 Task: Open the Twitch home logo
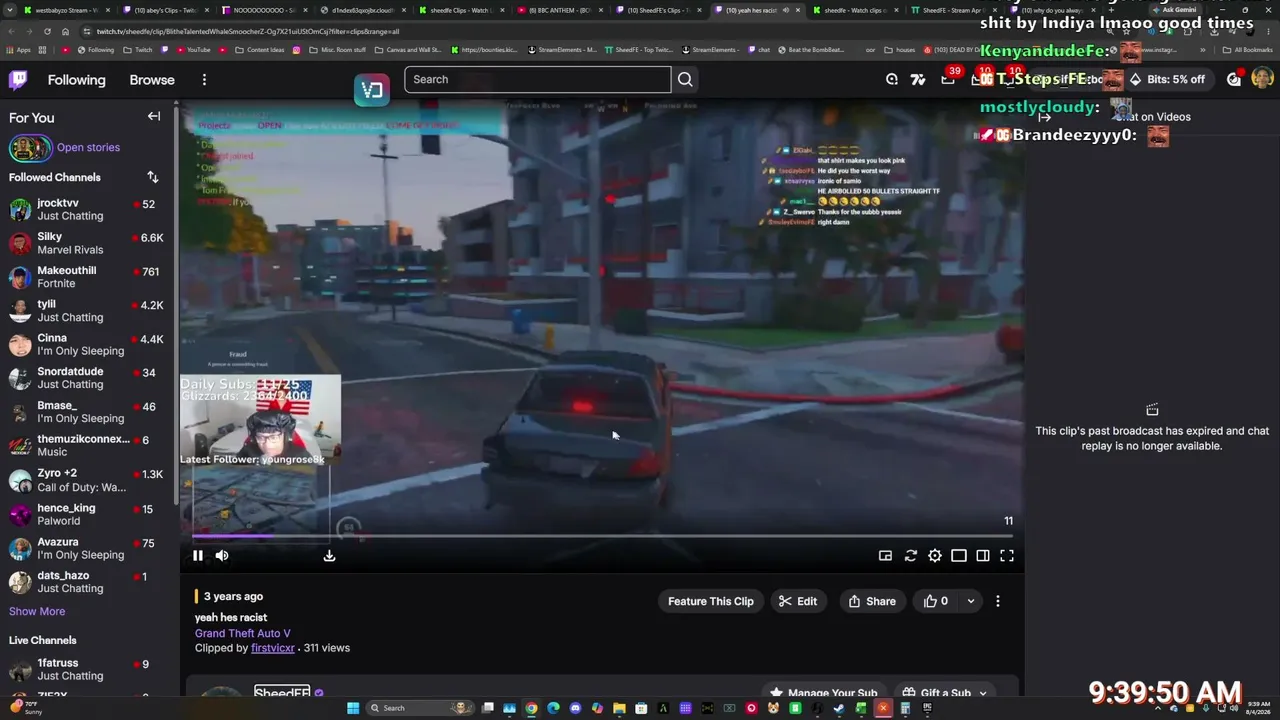[x=18, y=80]
